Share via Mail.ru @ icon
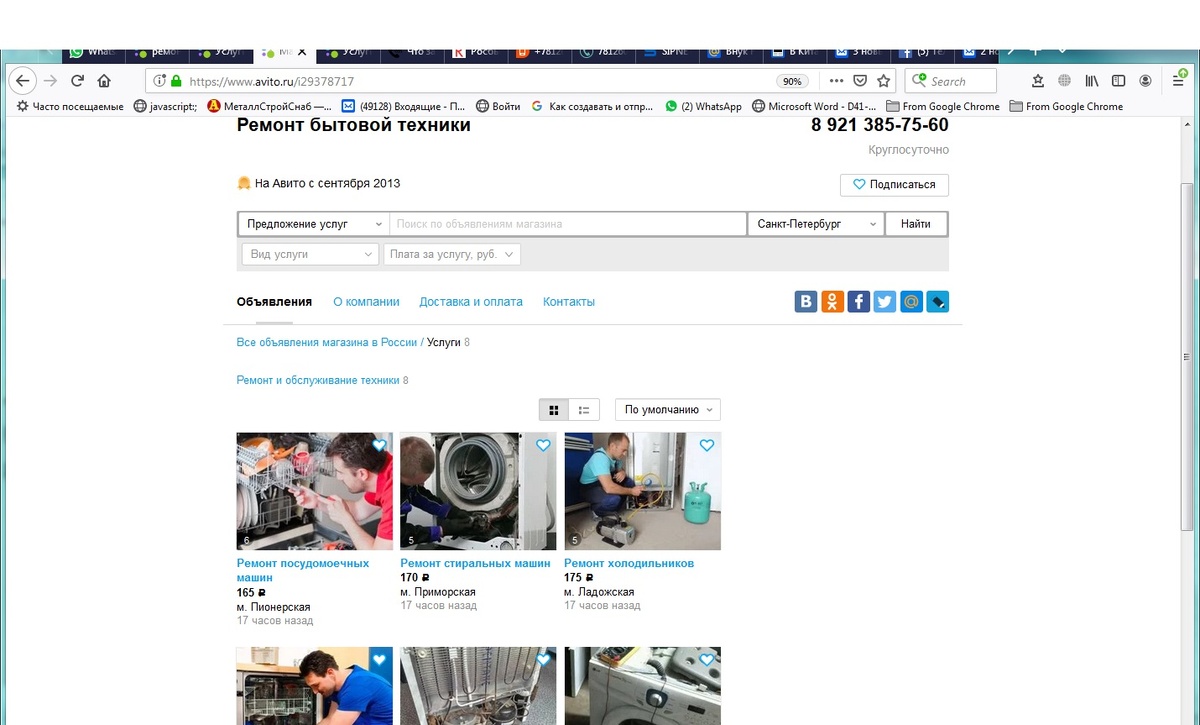 click(x=911, y=301)
